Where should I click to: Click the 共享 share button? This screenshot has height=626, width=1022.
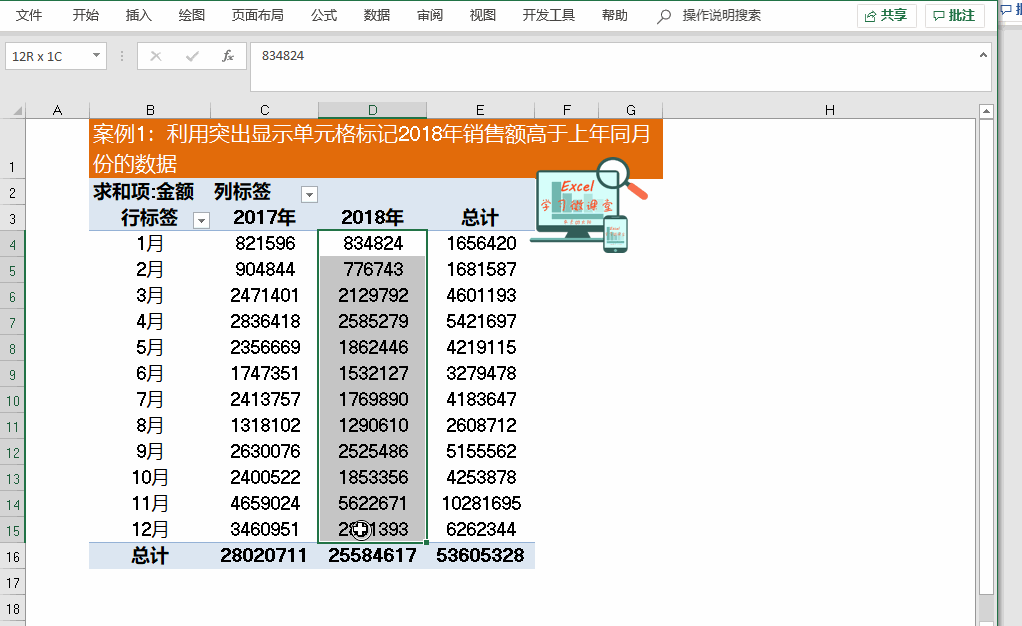pos(886,16)
